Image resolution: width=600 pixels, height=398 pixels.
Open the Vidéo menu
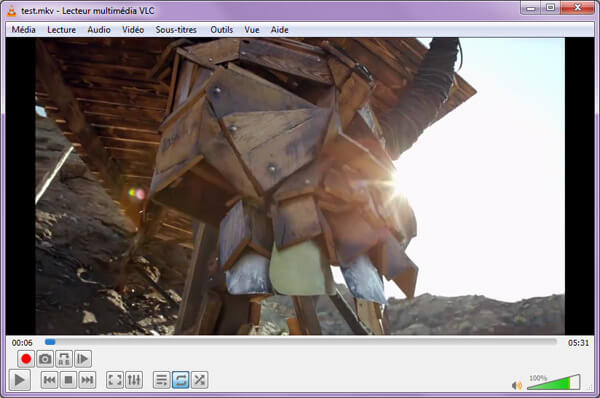click(x=133, y=29)
